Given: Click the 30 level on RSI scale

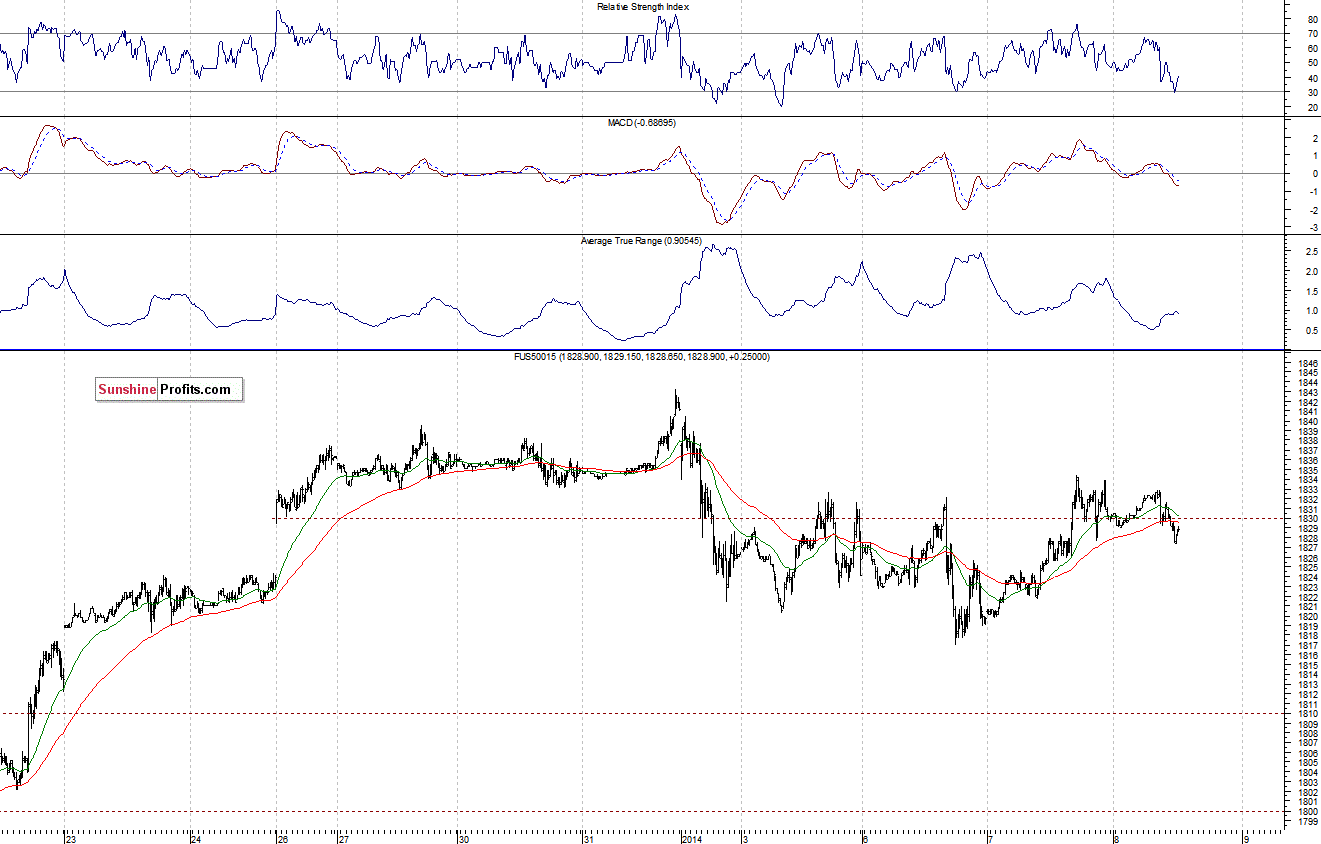Looking at the screenshot, I should (1311, 93).
